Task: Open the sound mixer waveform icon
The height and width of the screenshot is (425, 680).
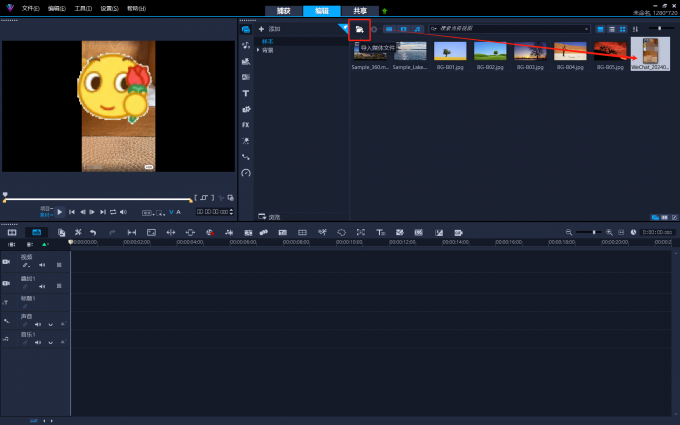Action: [229, 232]
